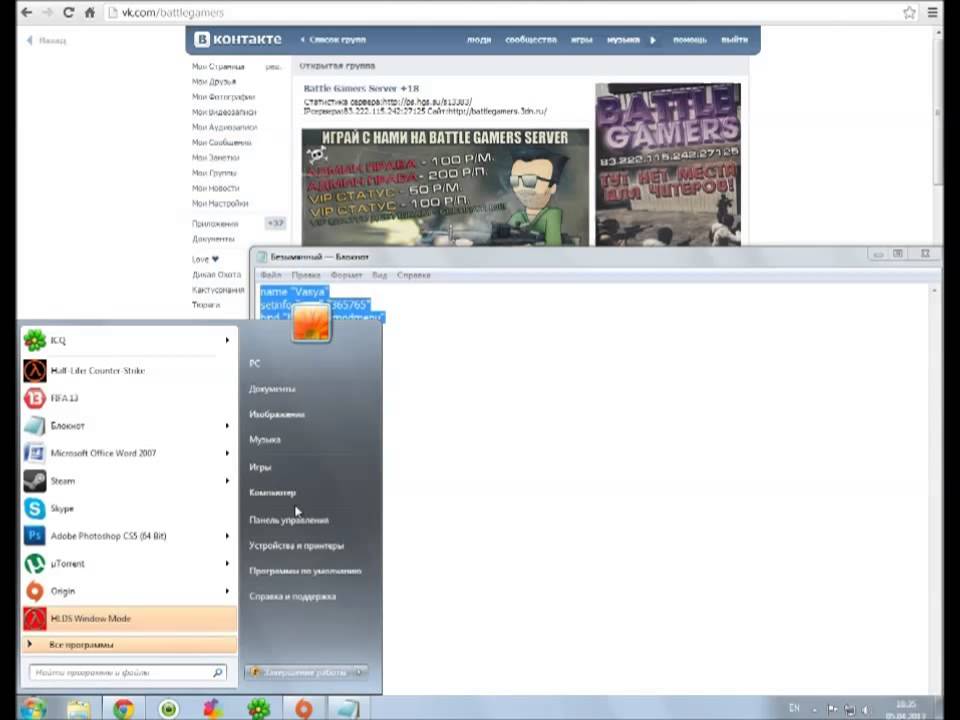Open the Origin icon on the taskbar
960x720 pixels.
[x=304, y=709]
